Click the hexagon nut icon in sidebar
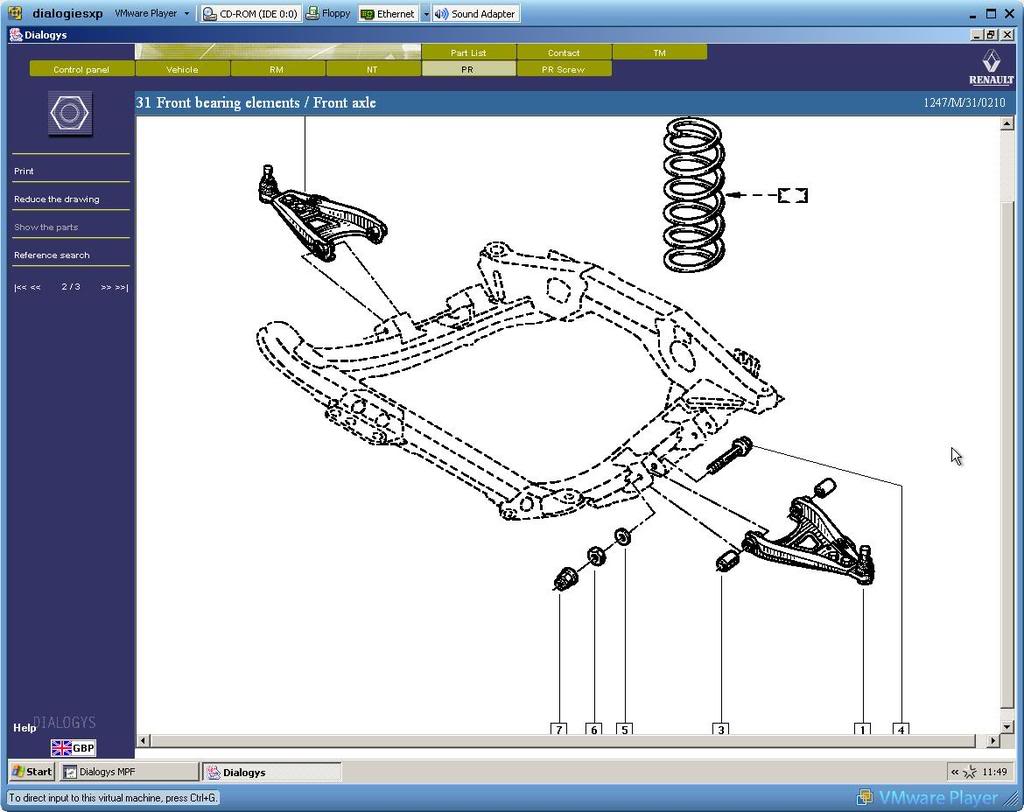Image resolution: width=1024 pixels, height=812 pixels. pos(69,113)
